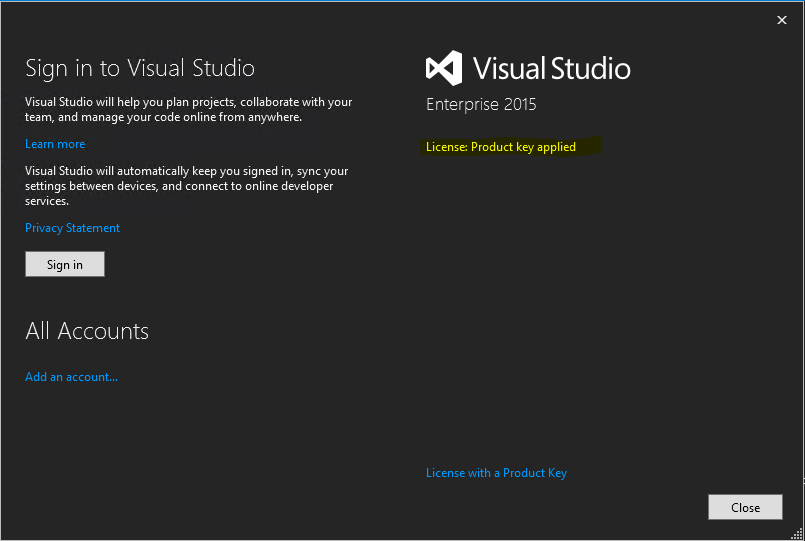Viewport: 805px width, 541px height.
Task: Open the Privacy Statement link
Action: (x=72, y=228)
